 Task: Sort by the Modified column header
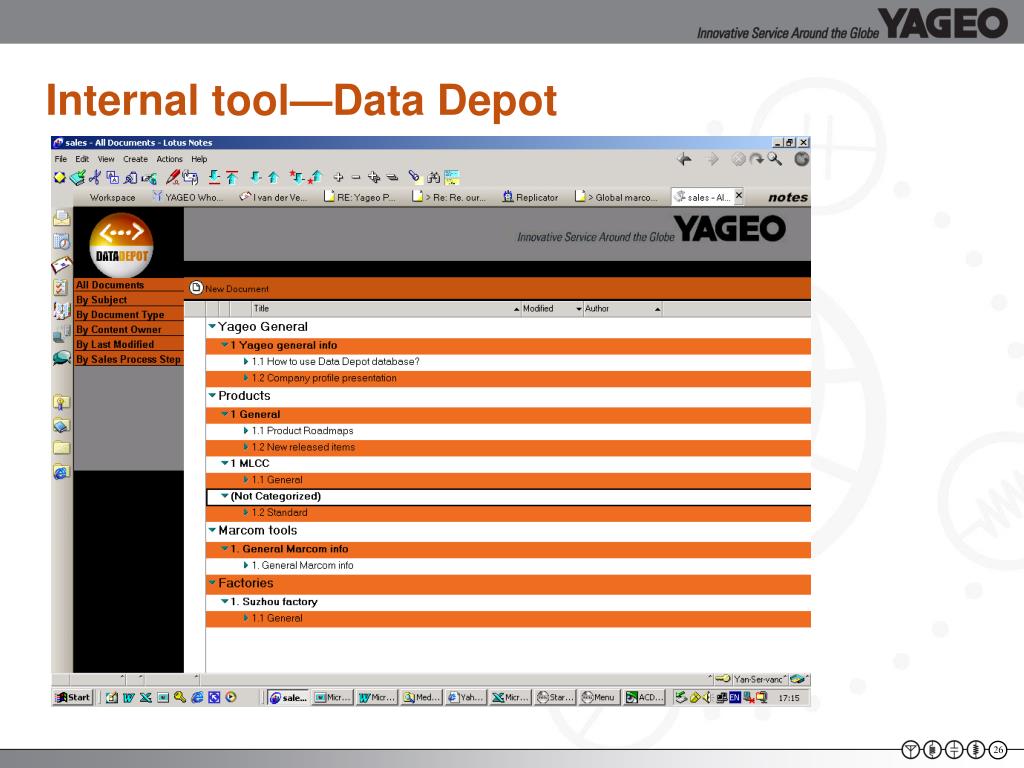pyautogui.click(x=552, y=308)
